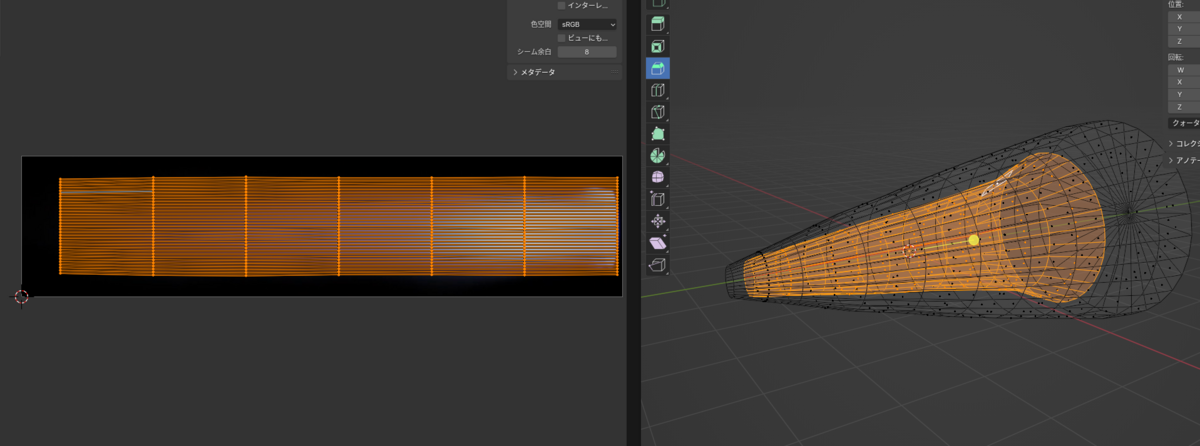Viewport: 1200px width, 446px height.
Task: Select the Knife tool
Action: (x=658, y=112)
